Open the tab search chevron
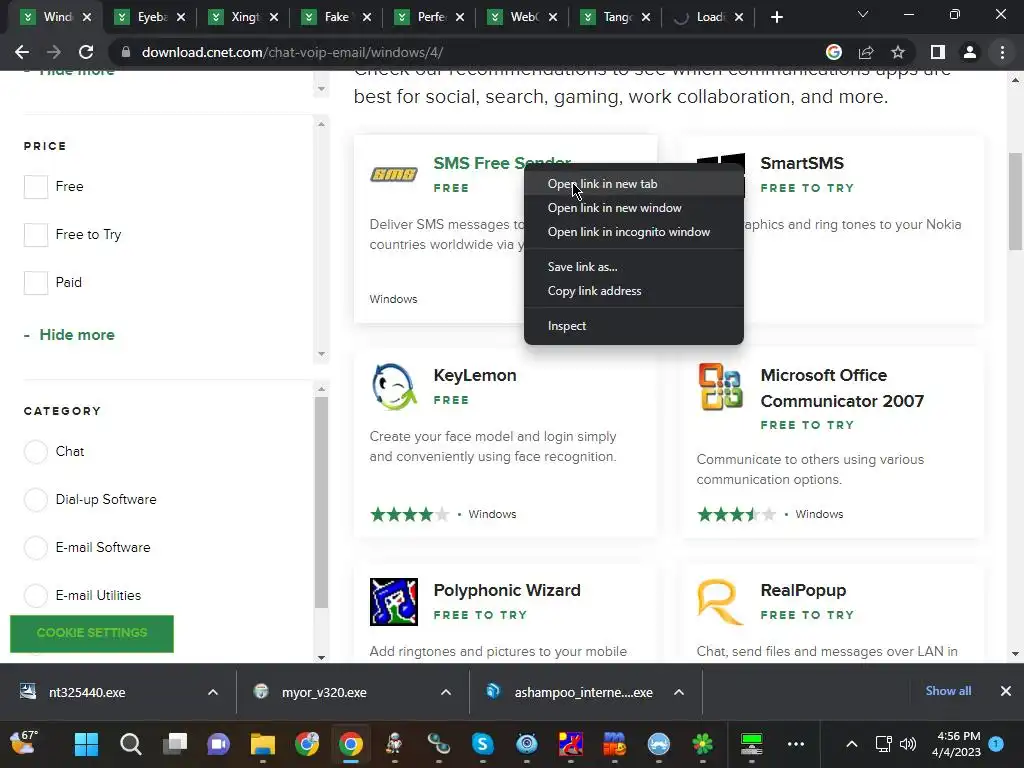Image resolution: width=1024 pixels, height=768 pixels. point(863,14)
